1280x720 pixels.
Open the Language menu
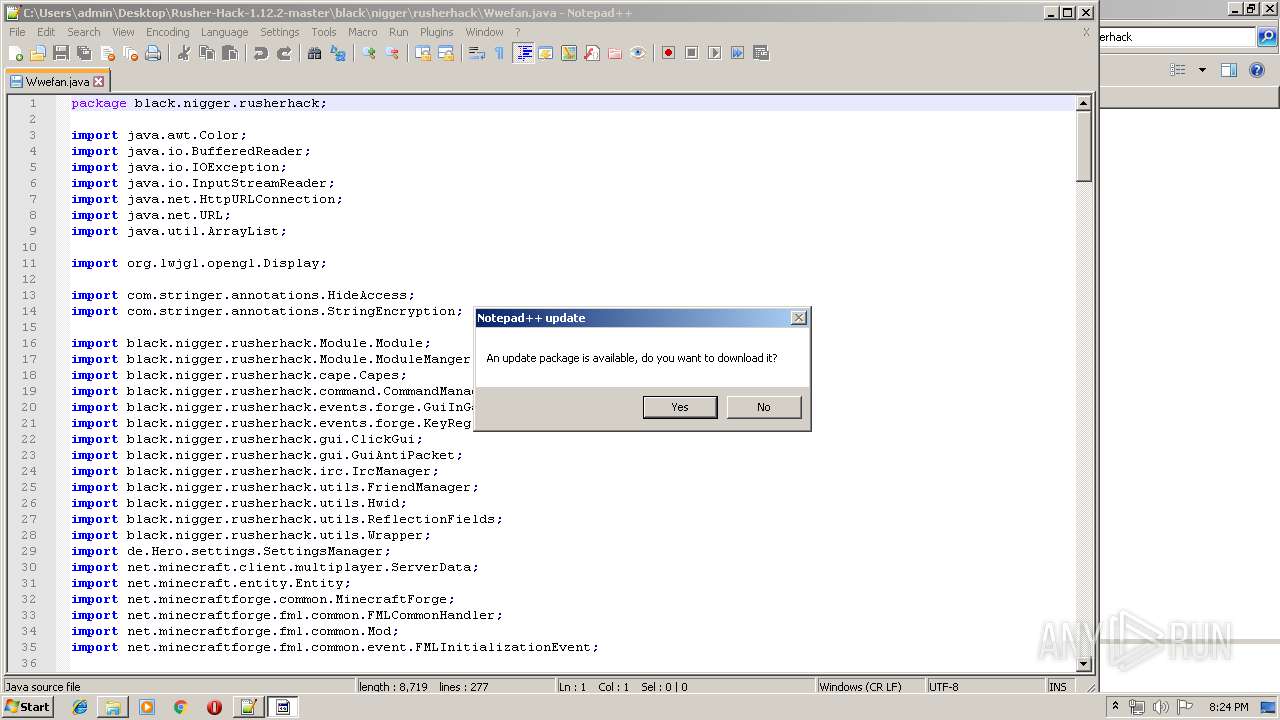(224, 32)
